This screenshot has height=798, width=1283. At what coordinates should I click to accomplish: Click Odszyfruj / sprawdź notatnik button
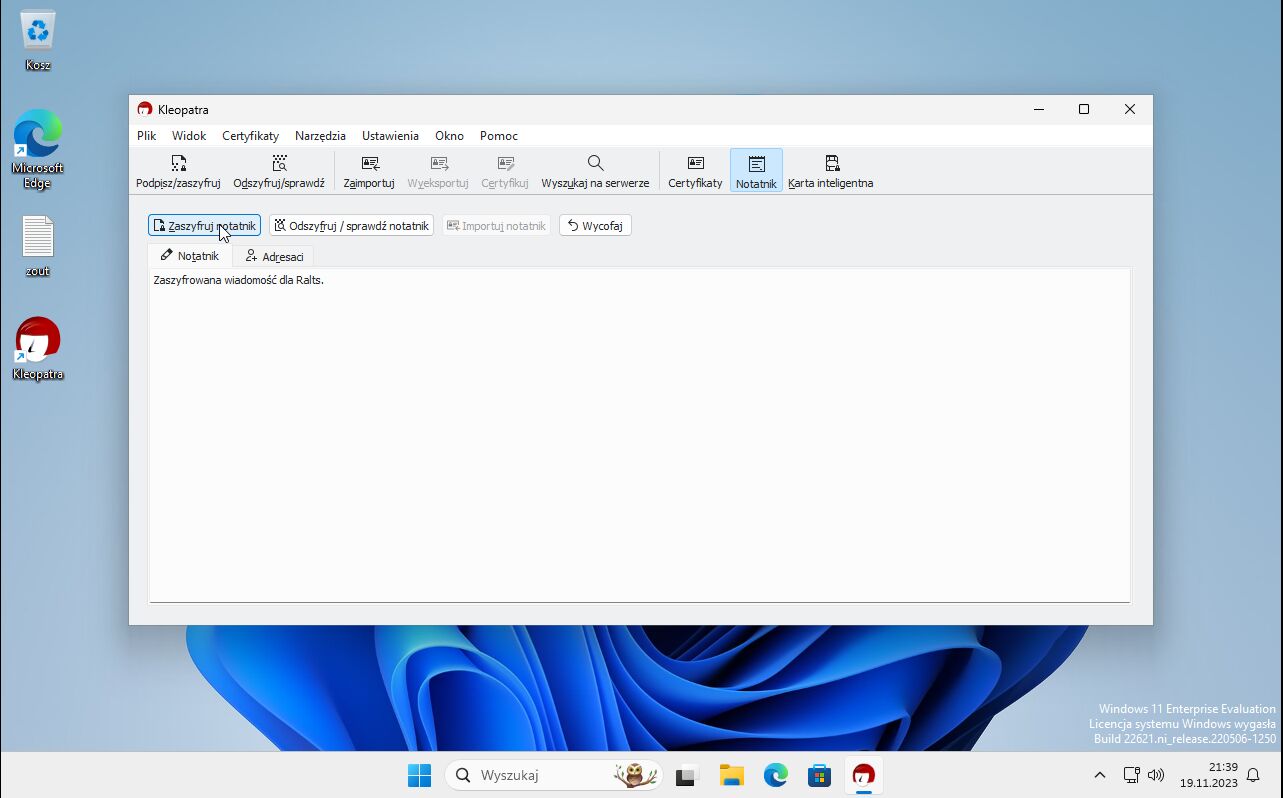point(351,226)
